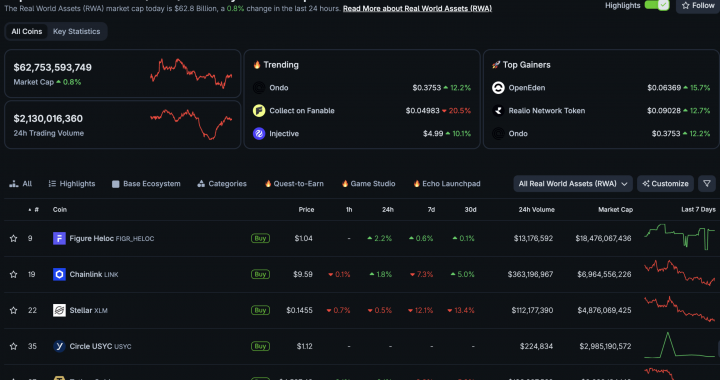Image resolution: width=720 pixels, height=380 pixels.
Task: Sort by the Market Cap column header
Action: click(615, 209)
